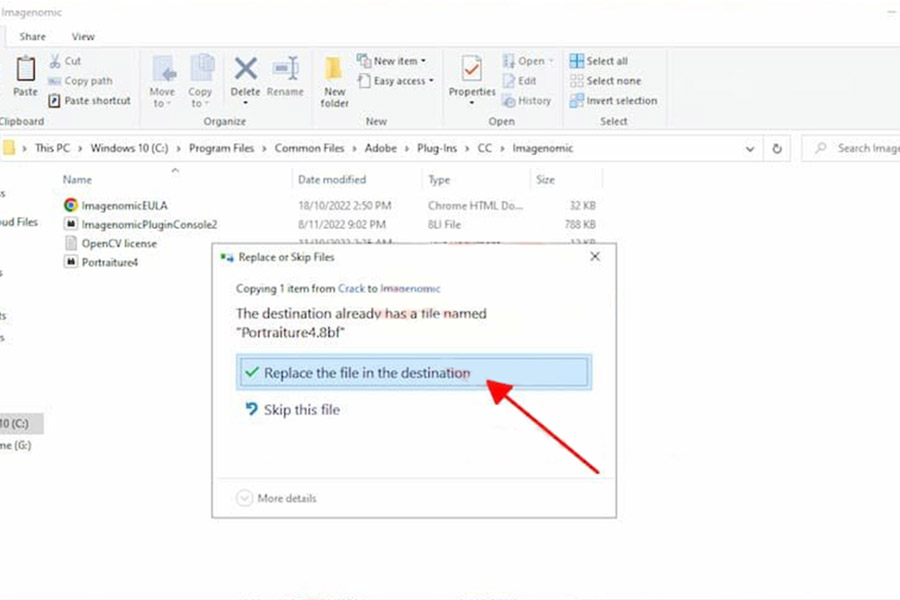
Task: Open the New item dropdown
Action: pyautogui.click(x=391, y=61)
